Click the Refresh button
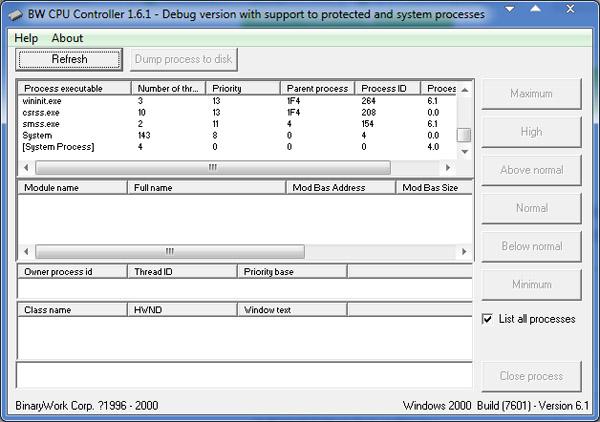The width and height of the screenshot is (600, 422). point(69,60)
